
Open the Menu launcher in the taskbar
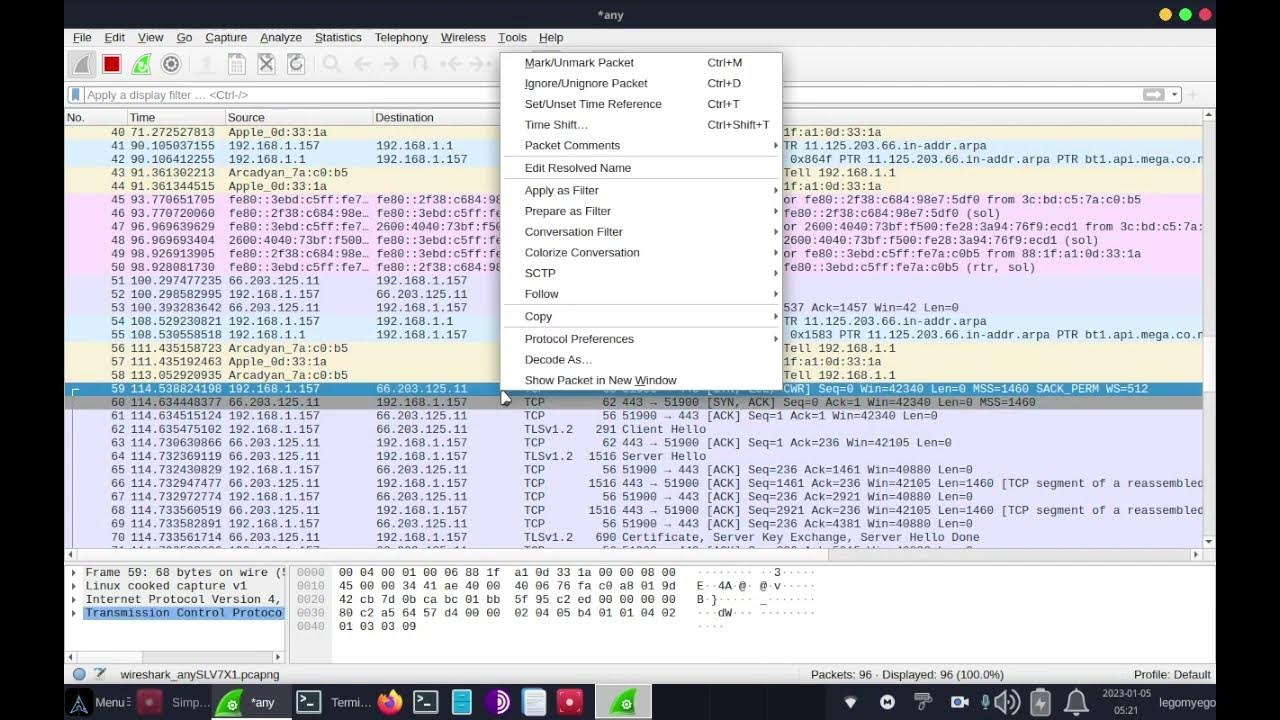[x=97, y=702]
